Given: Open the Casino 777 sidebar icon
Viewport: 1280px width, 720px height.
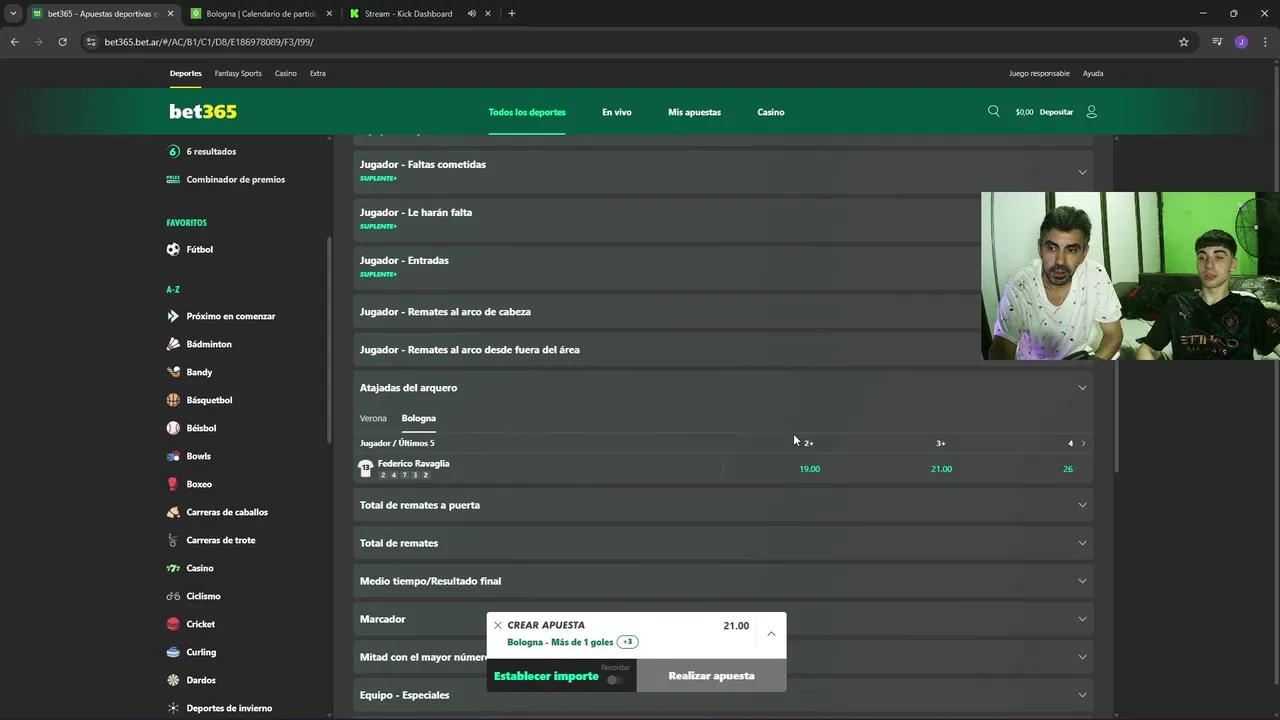Looking at the screenshot, I should pyautogui.click(x=173, y=568).
